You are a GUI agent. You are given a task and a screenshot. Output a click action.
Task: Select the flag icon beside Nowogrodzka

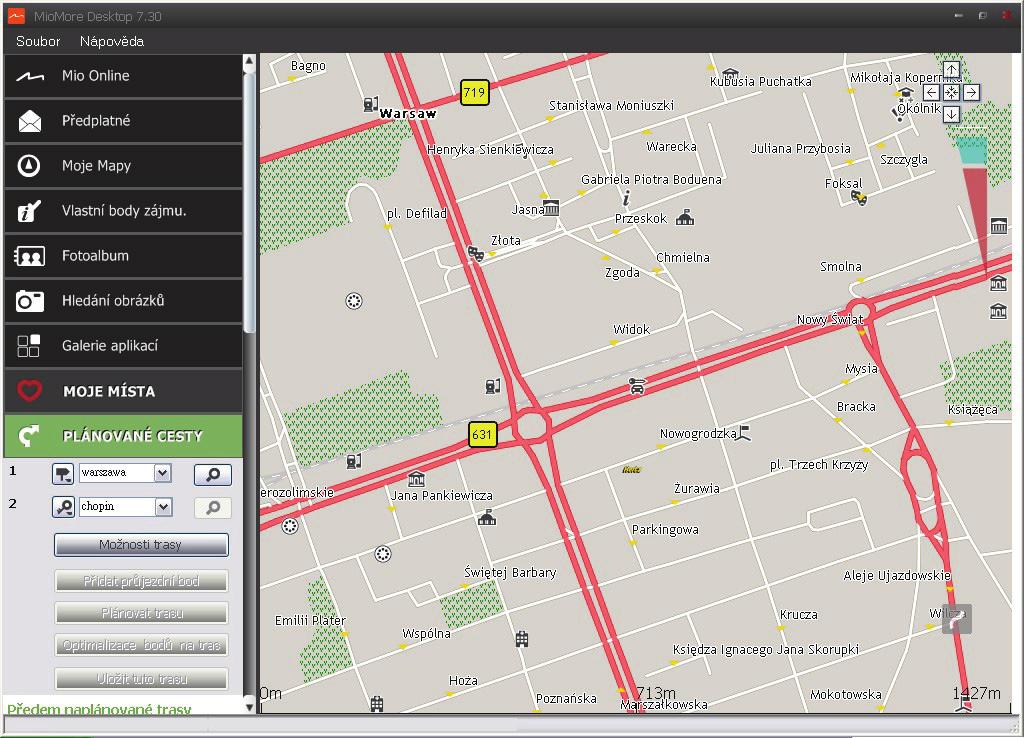click(743, 432)
